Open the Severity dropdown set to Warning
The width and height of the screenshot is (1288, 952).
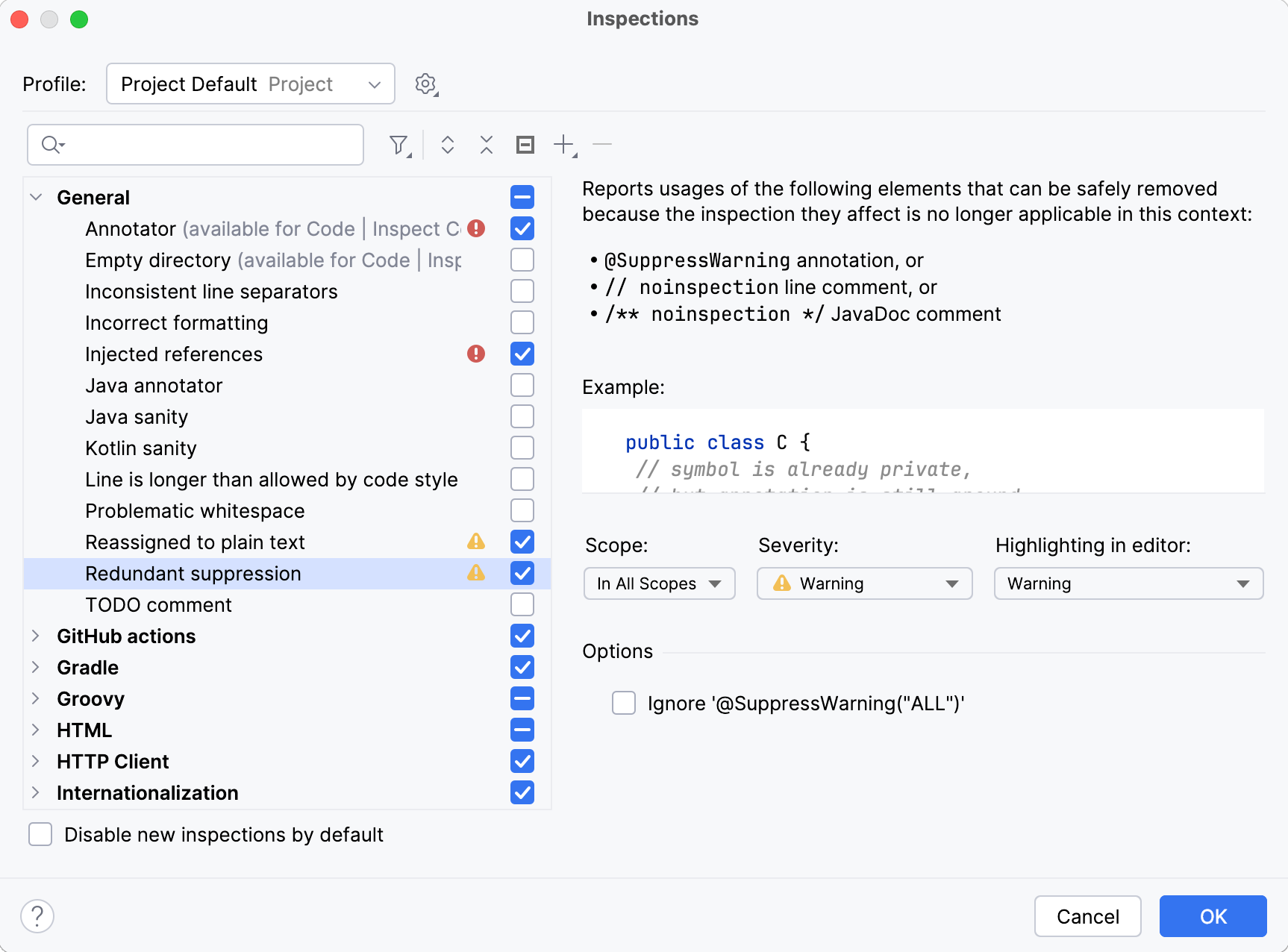(x=863, y=583)
